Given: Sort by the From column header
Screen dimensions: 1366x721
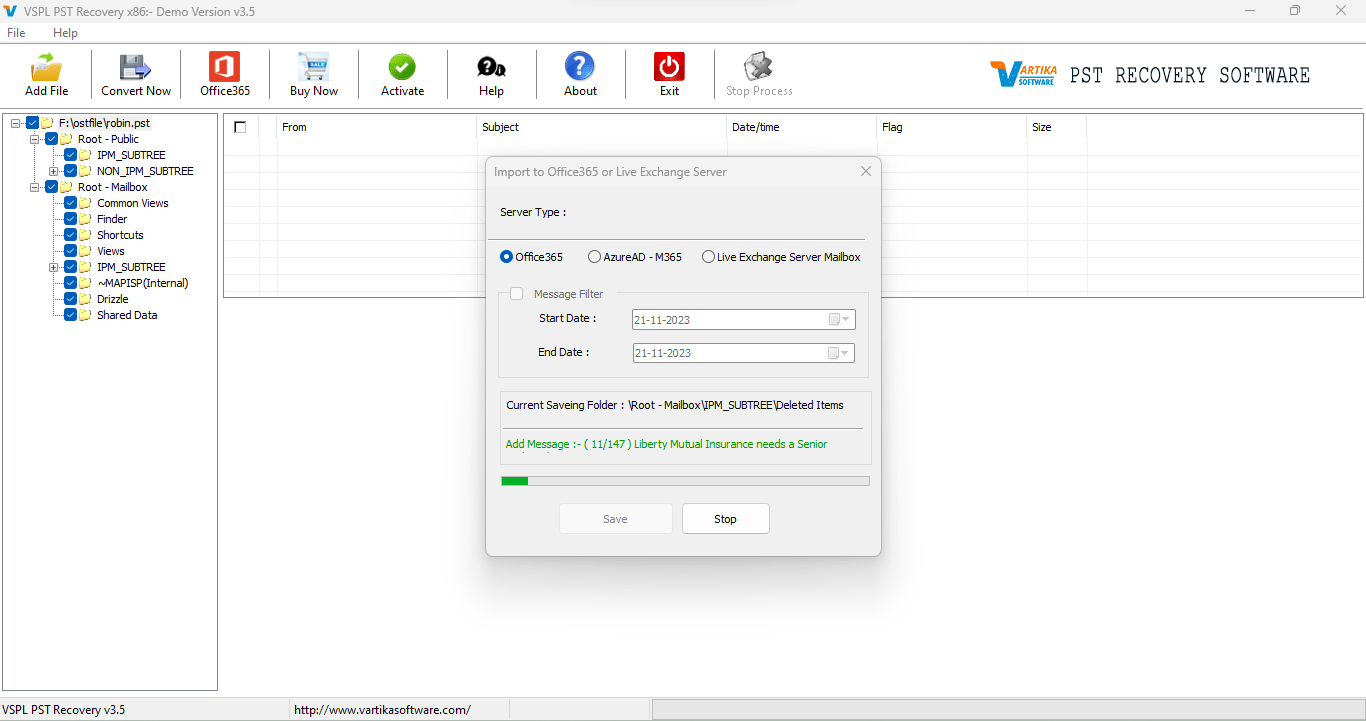Looking at the screenshot, I should point(377,127).
